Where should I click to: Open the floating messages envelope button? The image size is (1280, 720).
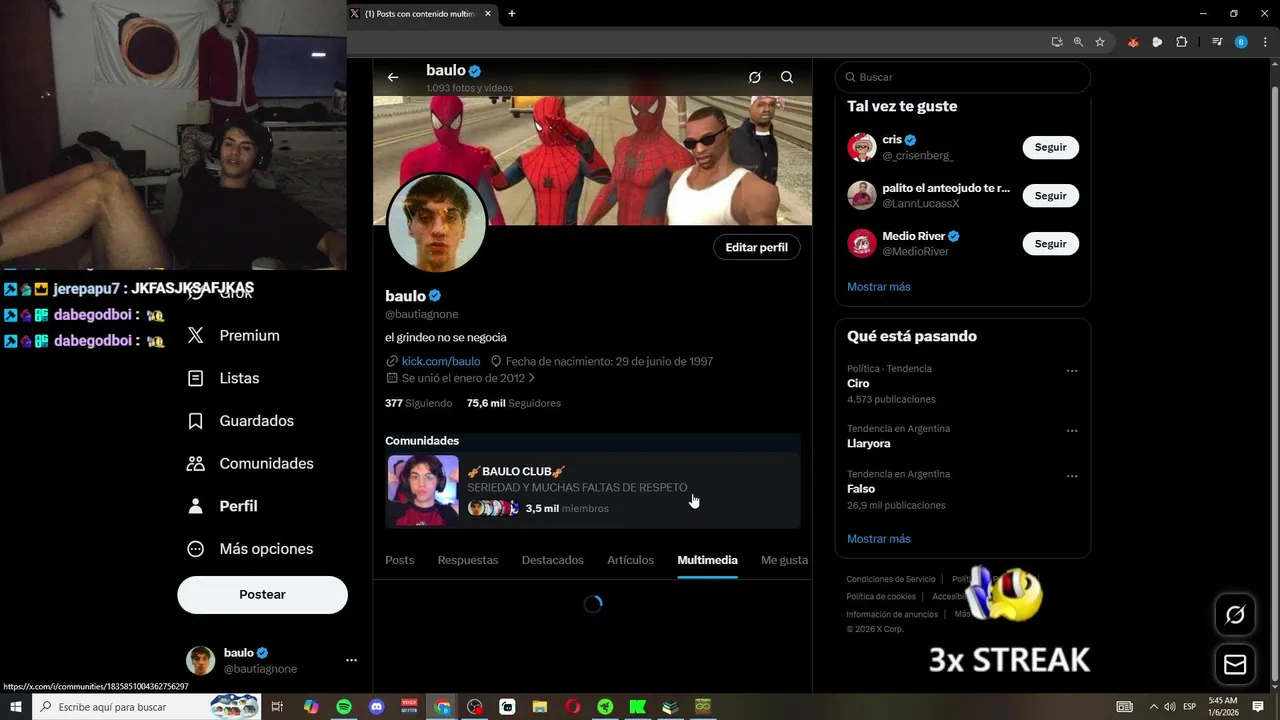(1235, 665)
